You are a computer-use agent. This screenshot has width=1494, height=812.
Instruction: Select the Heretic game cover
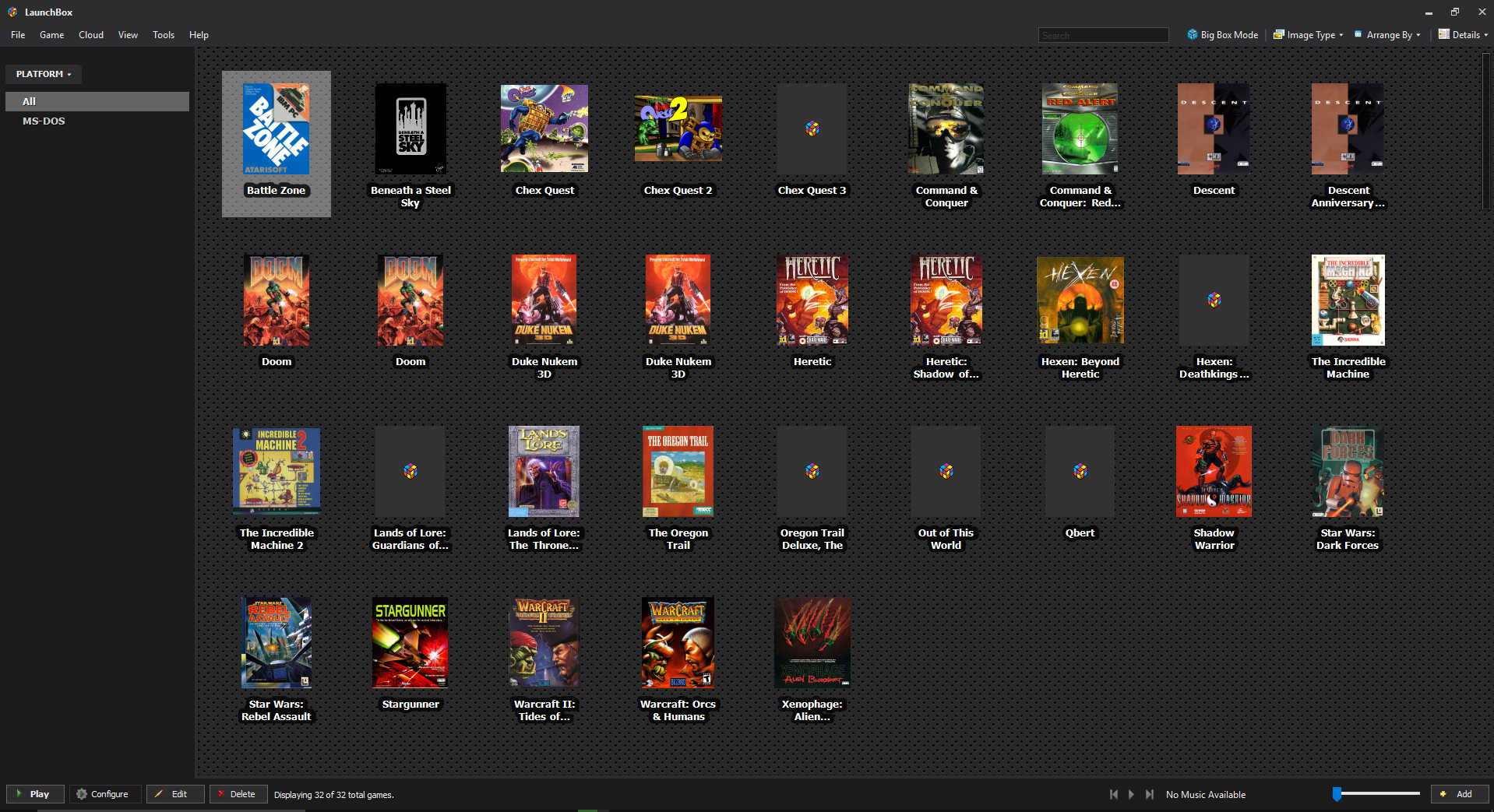pos(812,301)
